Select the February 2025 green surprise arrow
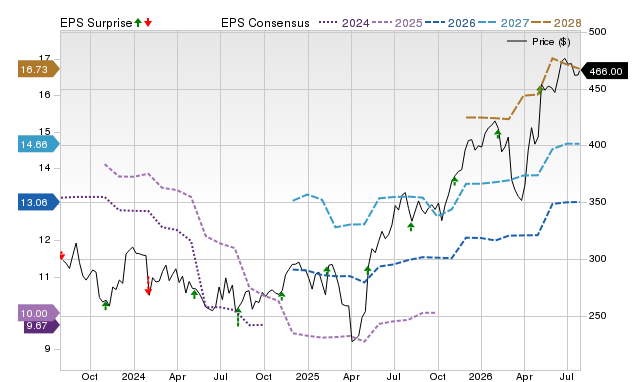The image size is (640, 382). [x=327, y=270]
